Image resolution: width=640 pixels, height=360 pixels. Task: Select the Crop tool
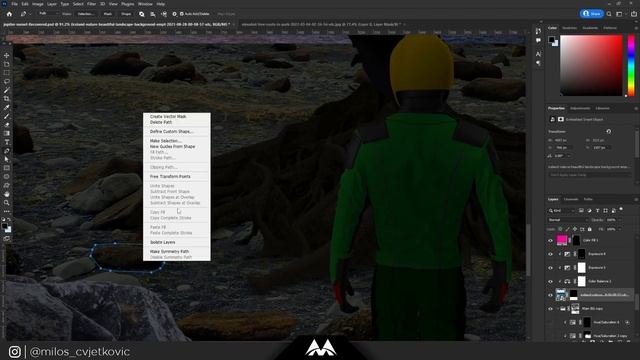coord(7,98)
